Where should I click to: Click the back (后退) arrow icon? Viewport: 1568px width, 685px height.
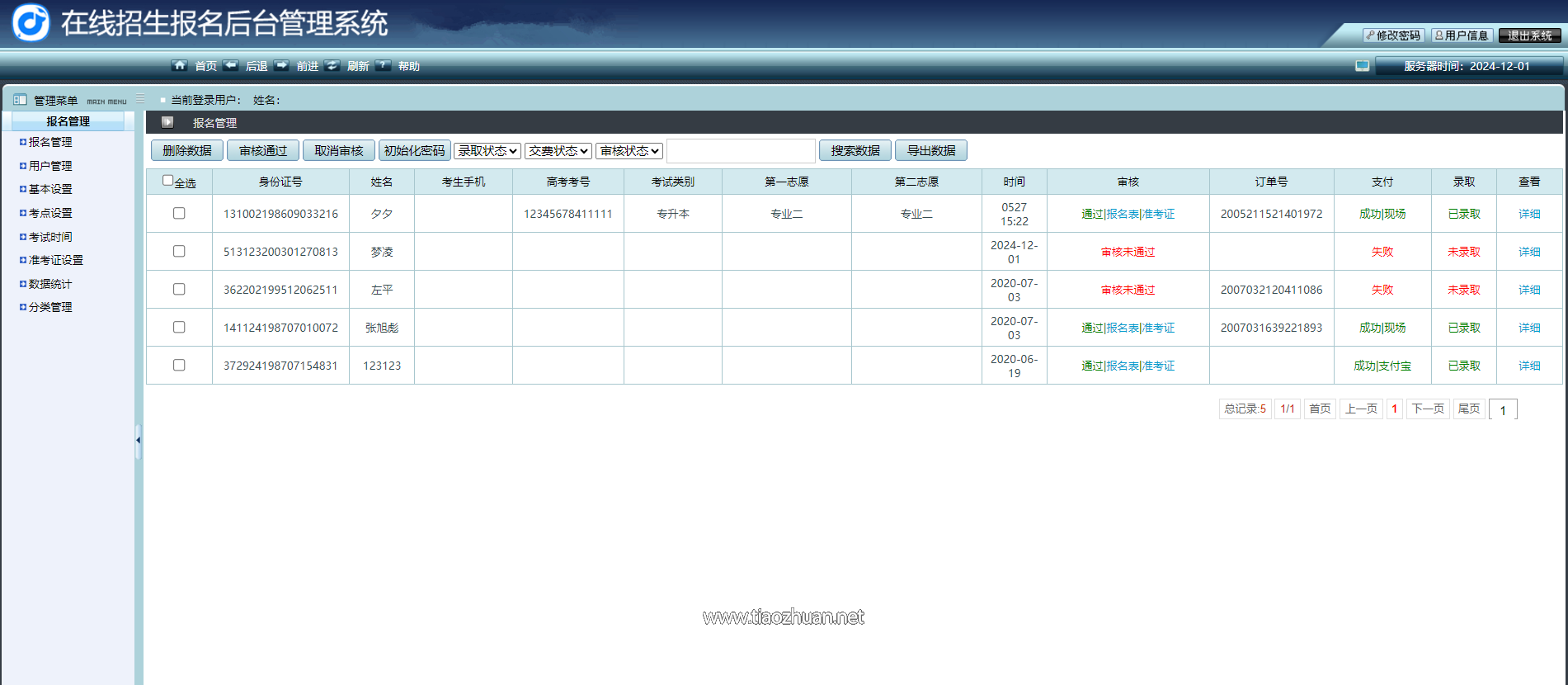pos(230,65)
